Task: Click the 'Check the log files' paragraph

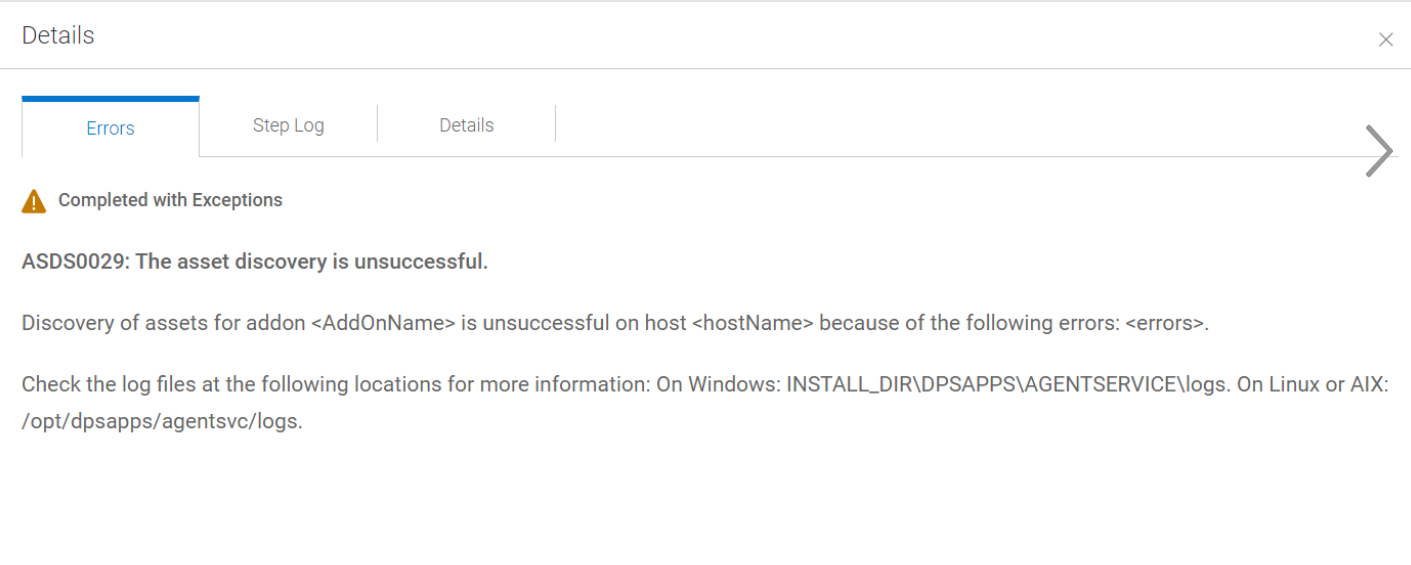Action: [705, 403]
